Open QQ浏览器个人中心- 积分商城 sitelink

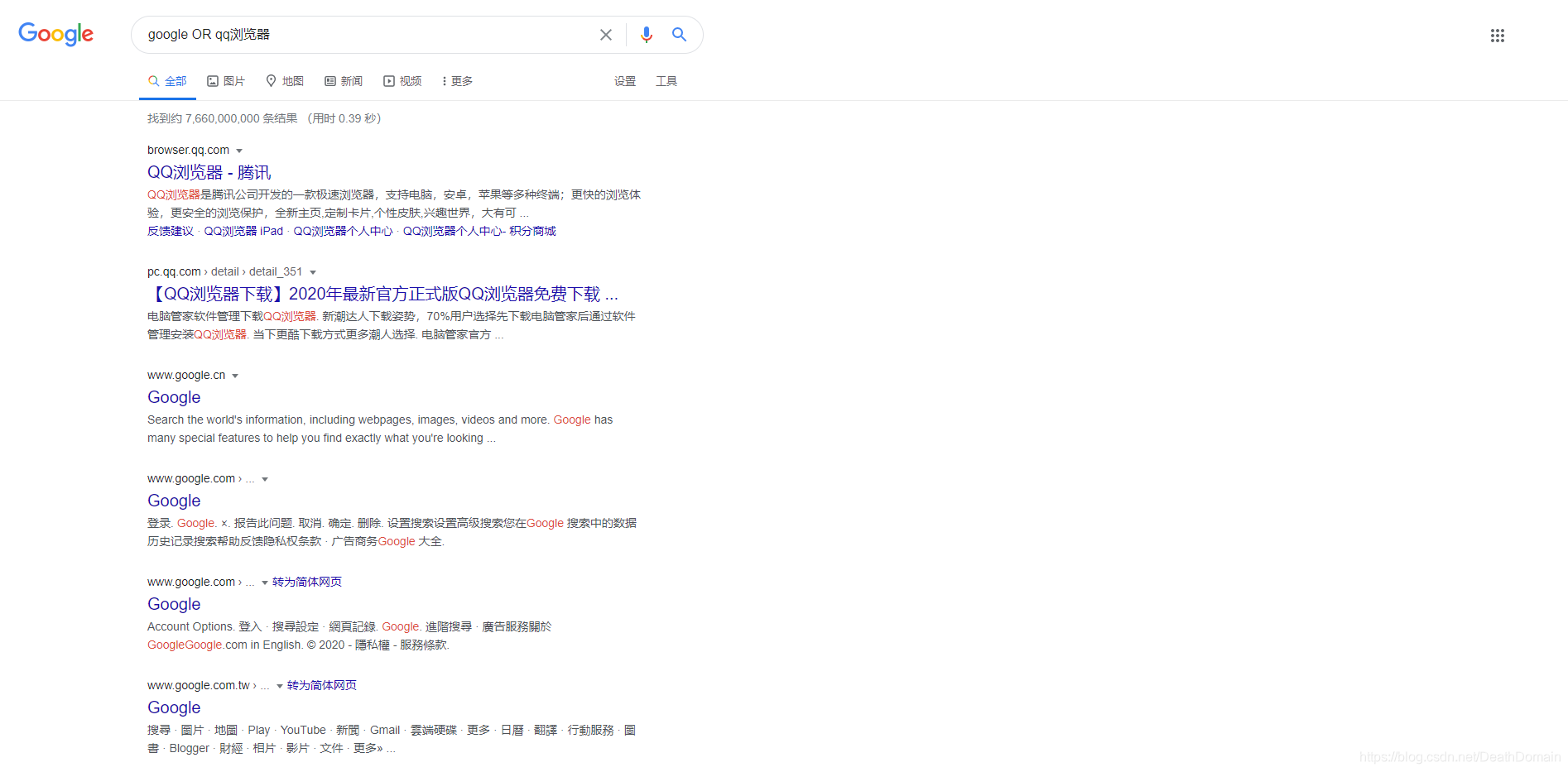(479, 231)
